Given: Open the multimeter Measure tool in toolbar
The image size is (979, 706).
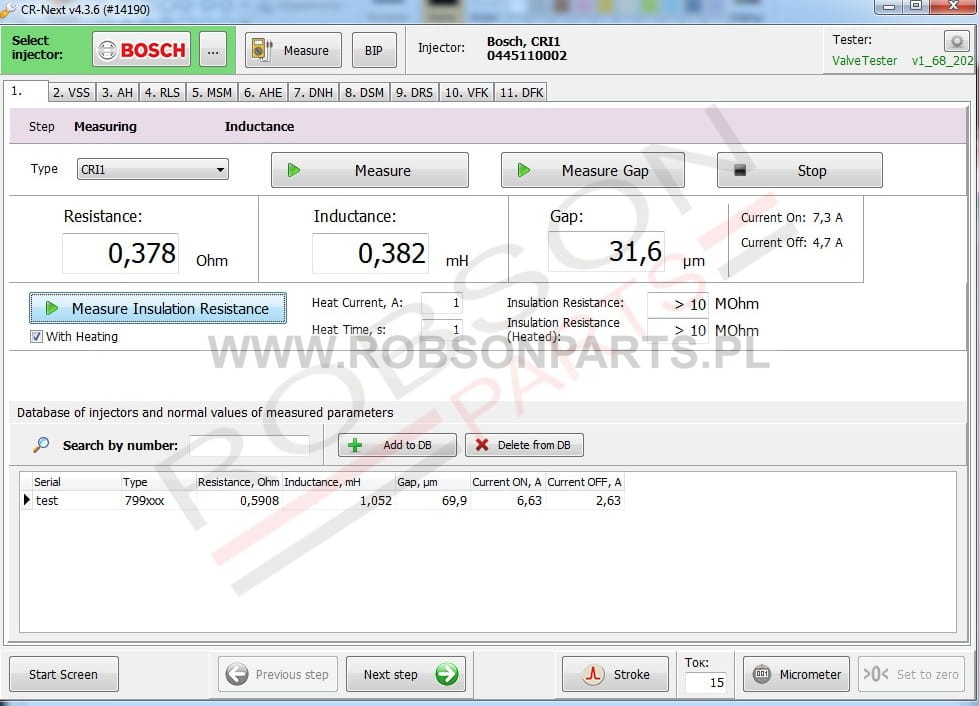Looking at the screenshot, I should (293, 50).
